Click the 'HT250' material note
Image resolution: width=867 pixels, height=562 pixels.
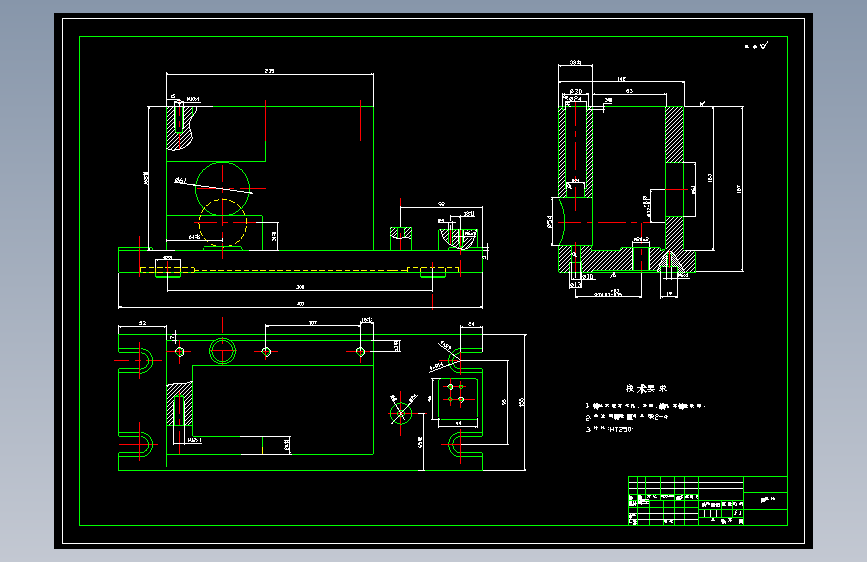(620, 429)
